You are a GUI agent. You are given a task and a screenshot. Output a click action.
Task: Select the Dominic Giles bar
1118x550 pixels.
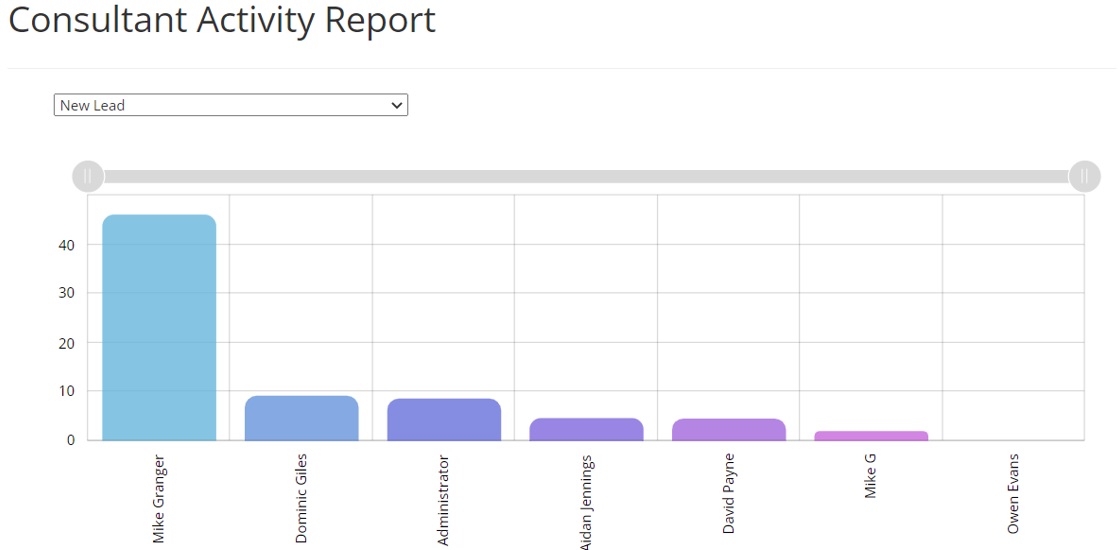pyautogui.click(x=301, y=418)
